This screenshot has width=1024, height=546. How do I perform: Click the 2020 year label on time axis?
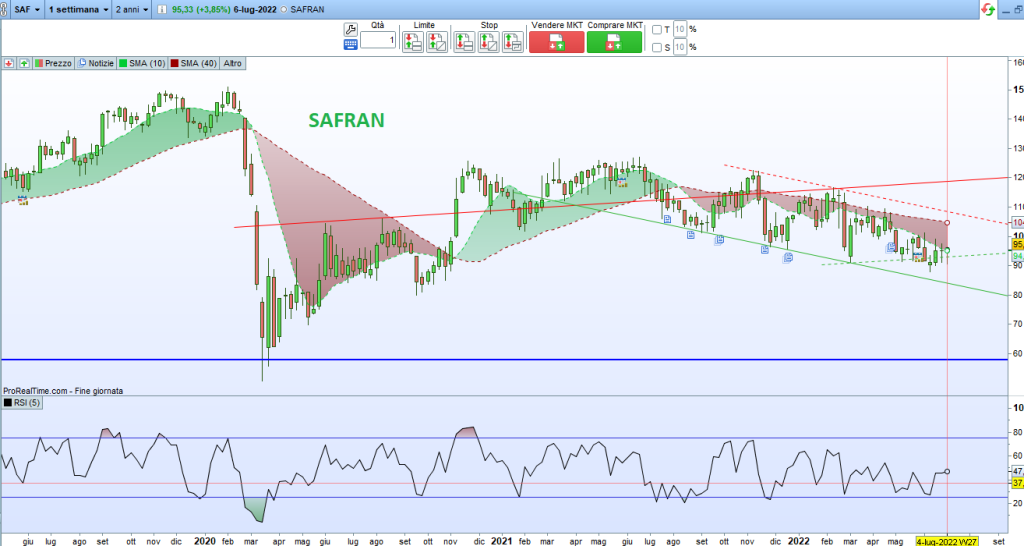coord(204,541)
